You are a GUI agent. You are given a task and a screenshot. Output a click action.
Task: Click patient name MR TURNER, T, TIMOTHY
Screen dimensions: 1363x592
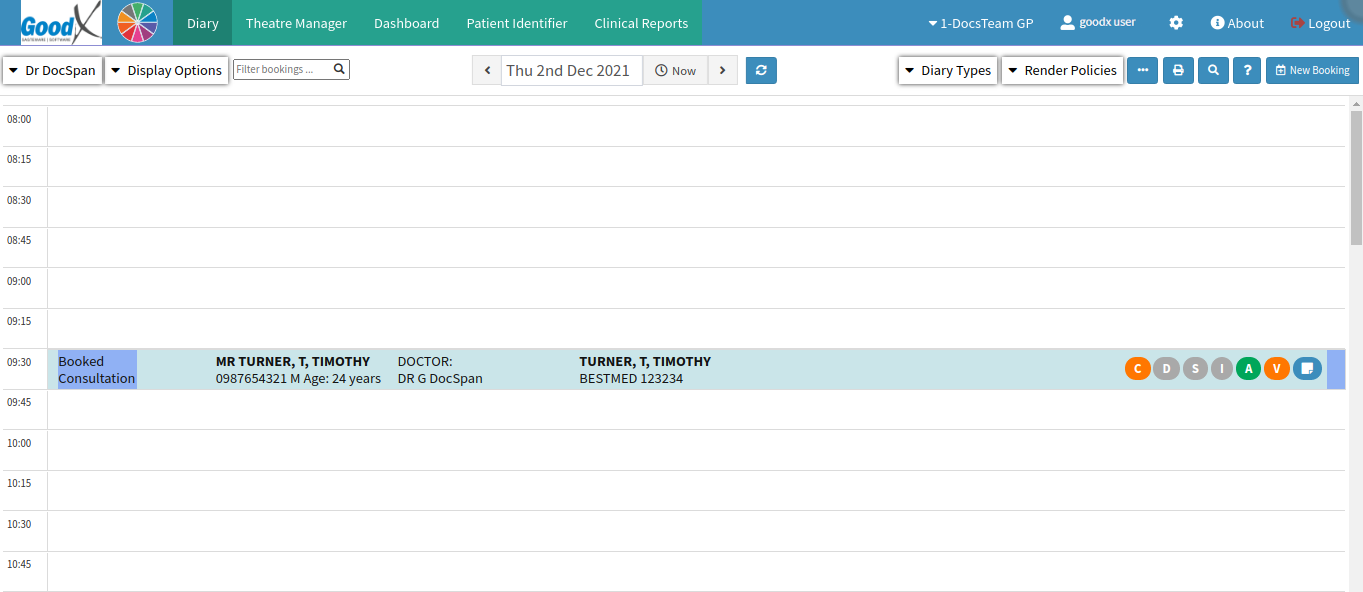(293, 361)
